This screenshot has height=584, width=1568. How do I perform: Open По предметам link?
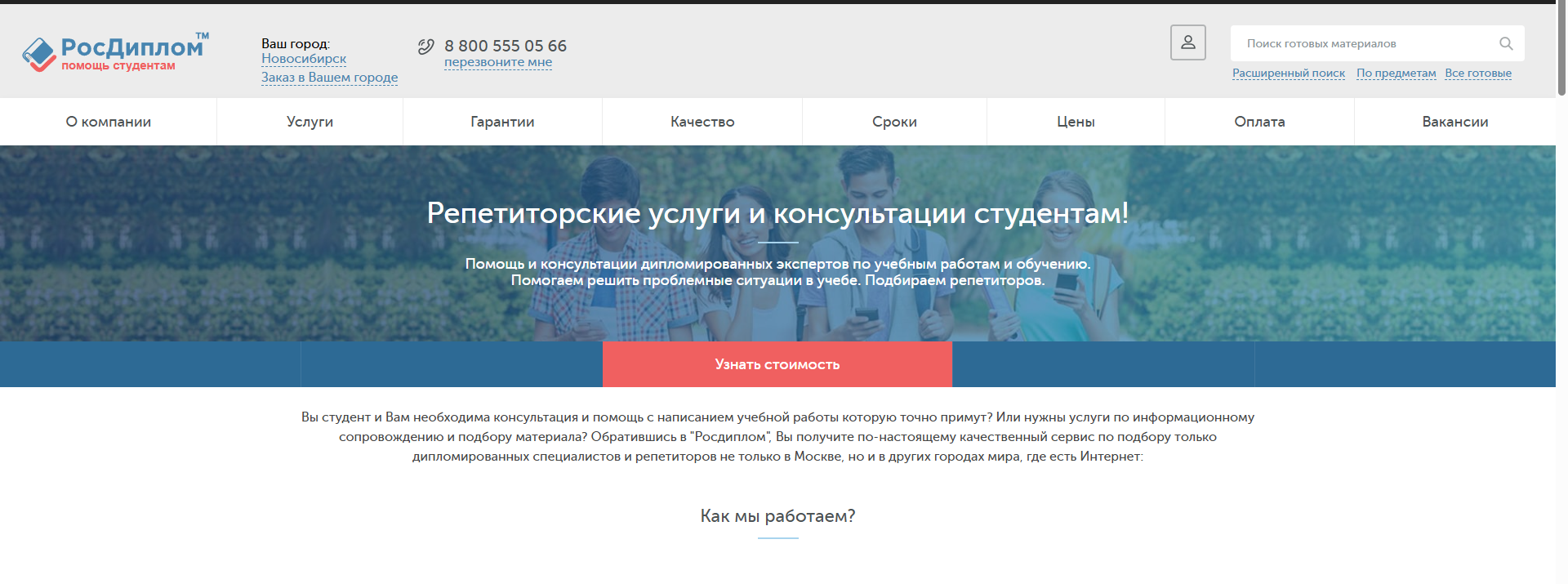[1396, 74]
